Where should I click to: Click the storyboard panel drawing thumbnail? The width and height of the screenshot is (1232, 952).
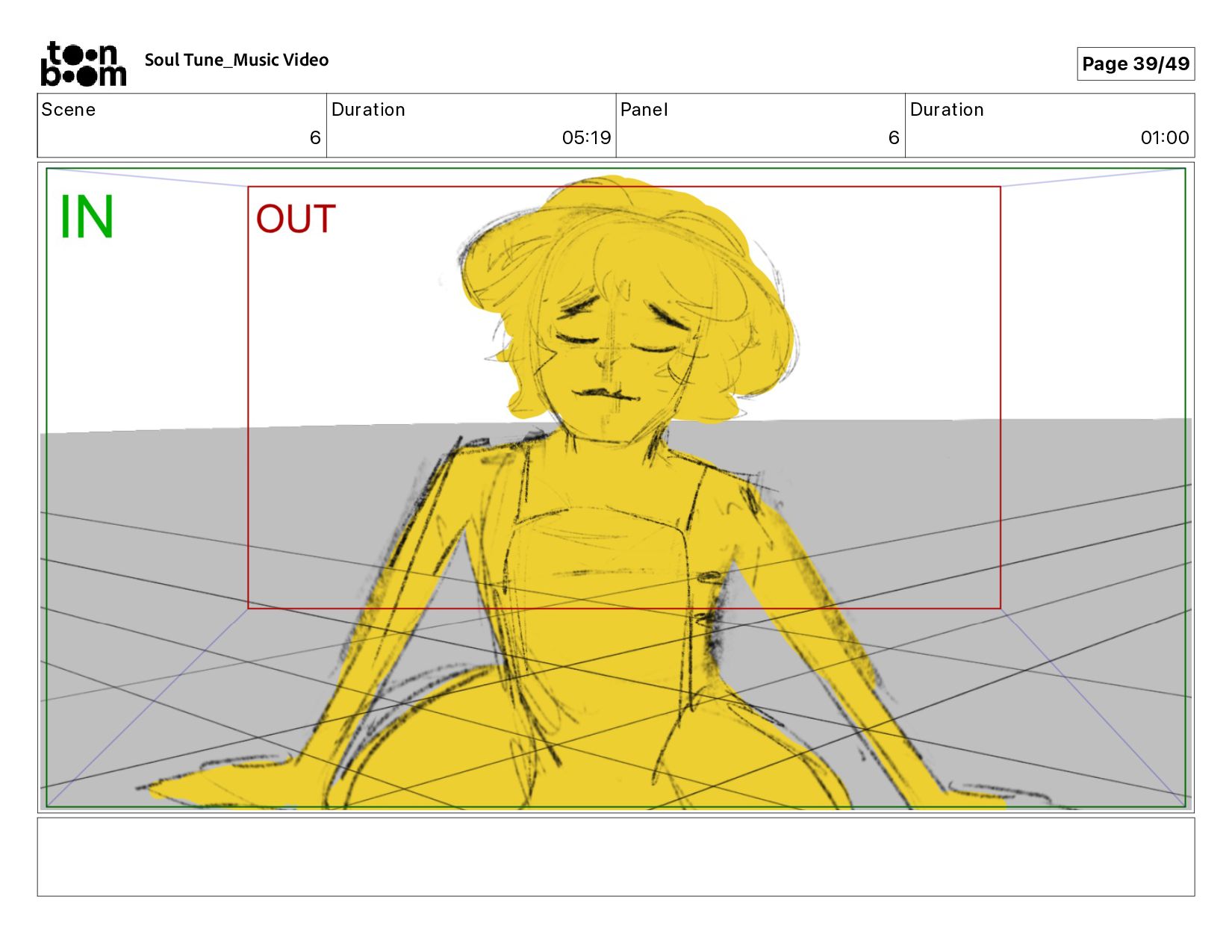616,488
